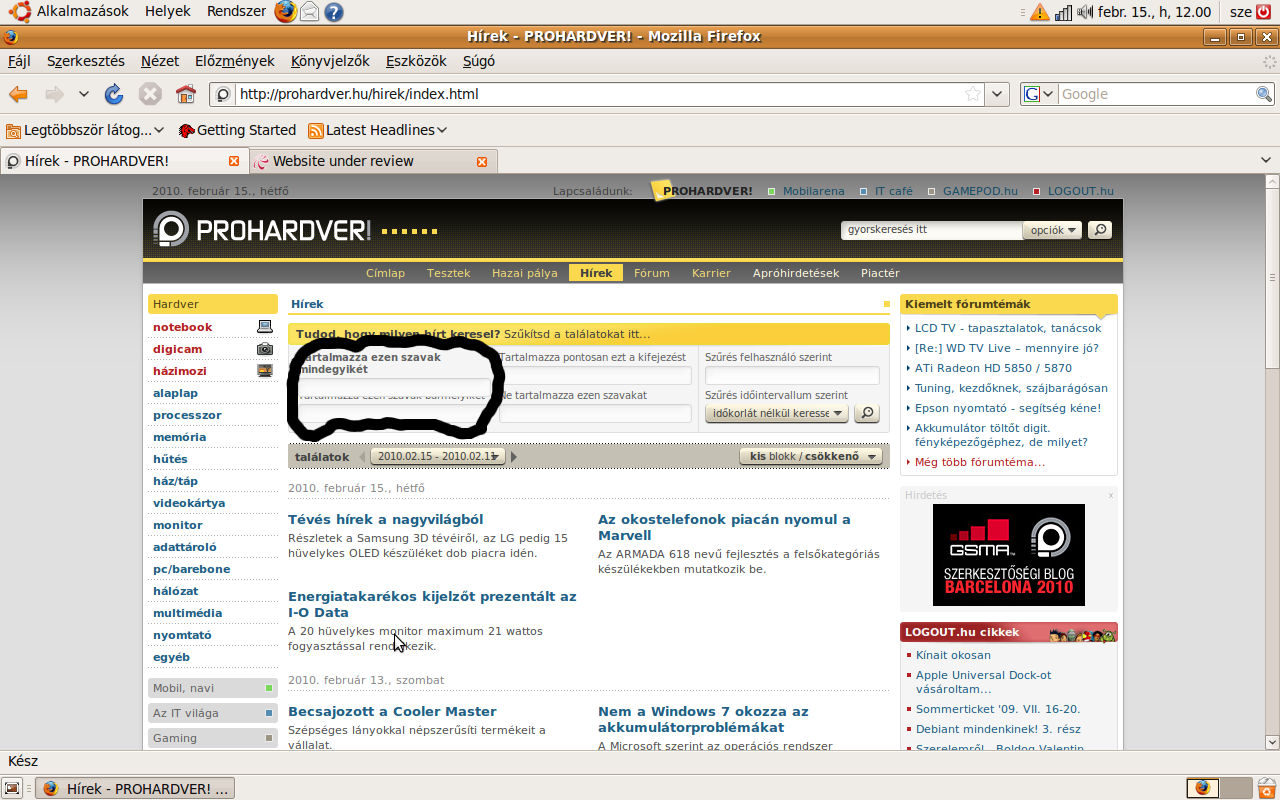Open the Előzmények menu

click(x=235, y=61)
